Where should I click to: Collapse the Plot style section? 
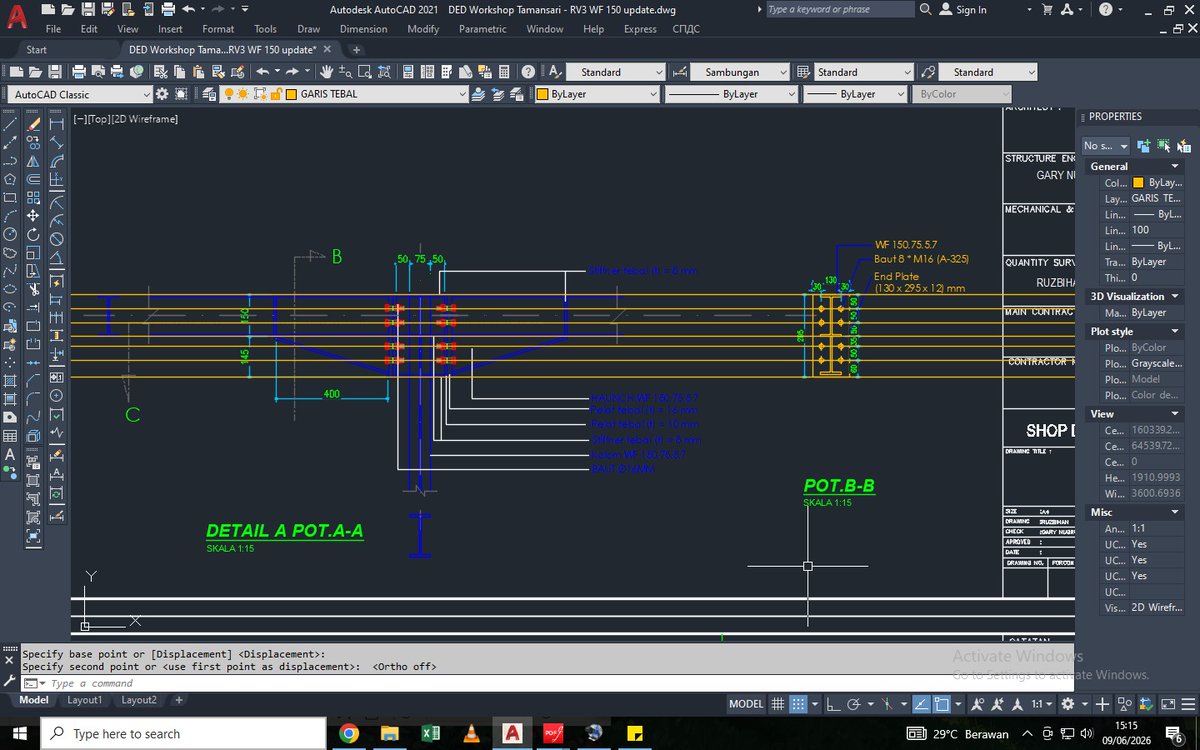tap(1175, 331)
